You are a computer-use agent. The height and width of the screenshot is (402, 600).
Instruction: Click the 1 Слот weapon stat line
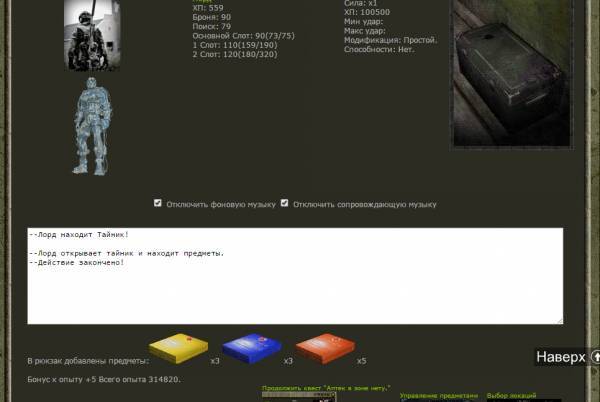pos(233,44)
